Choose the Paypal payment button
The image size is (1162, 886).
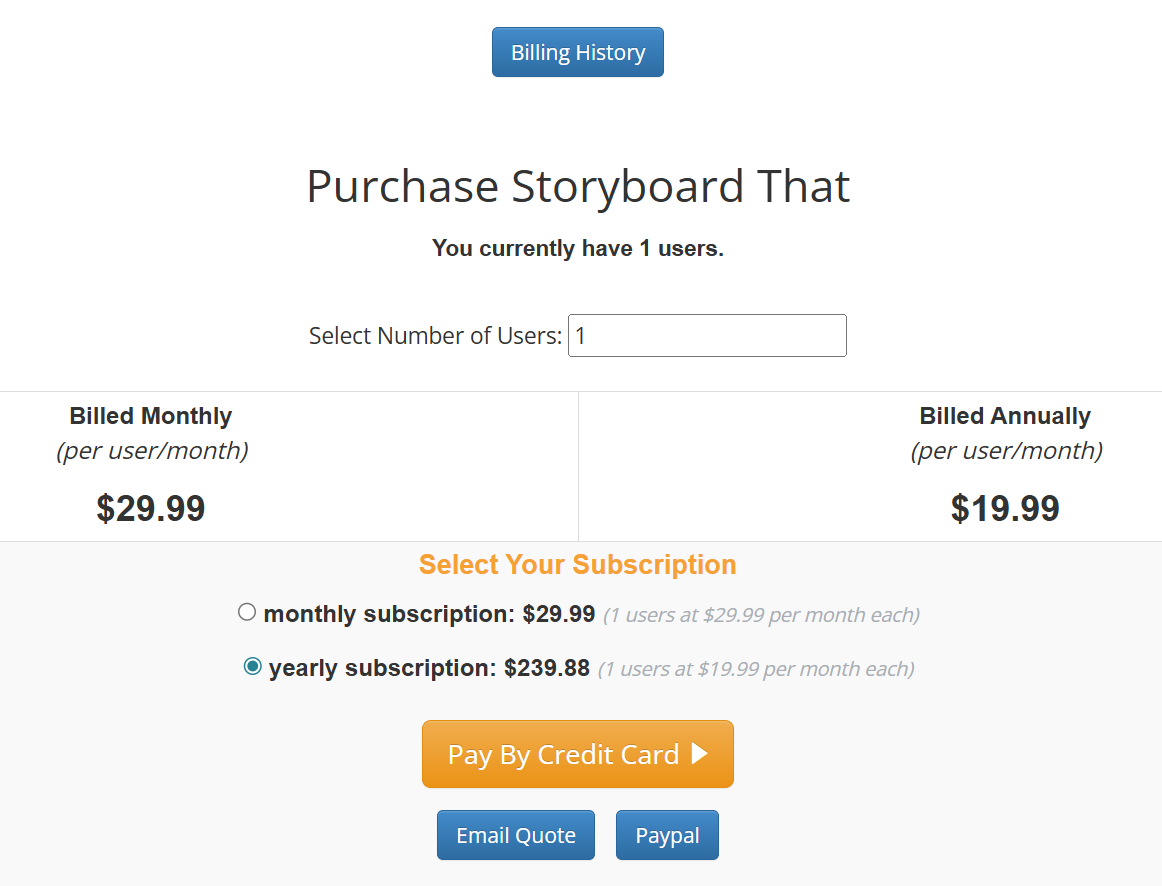[x=667, y=835]
